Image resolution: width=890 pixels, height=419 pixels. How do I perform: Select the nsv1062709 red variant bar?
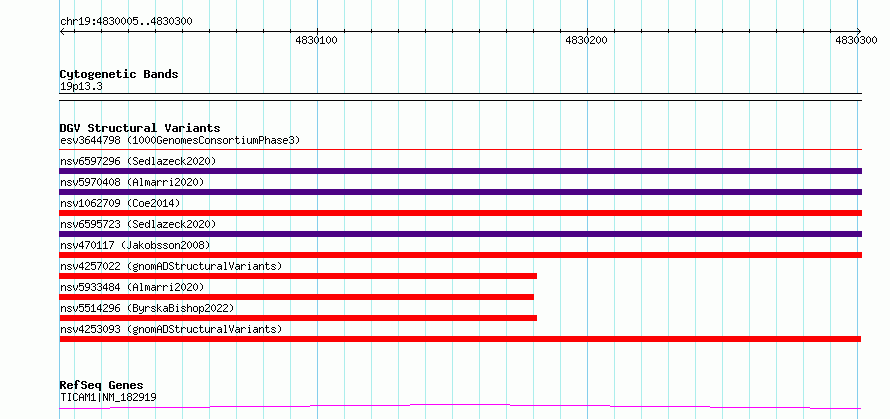coord(461,213)
